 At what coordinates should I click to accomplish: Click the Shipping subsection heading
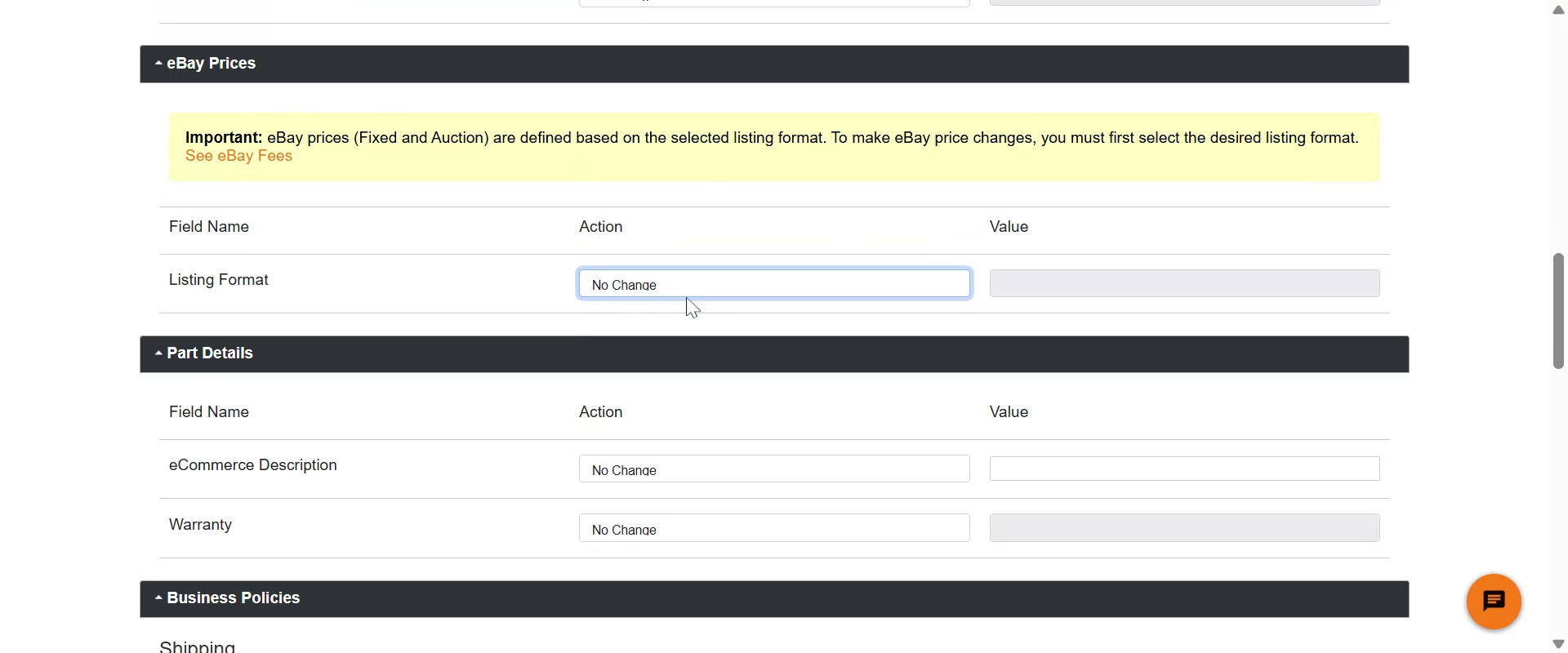(x=197, y=646)
